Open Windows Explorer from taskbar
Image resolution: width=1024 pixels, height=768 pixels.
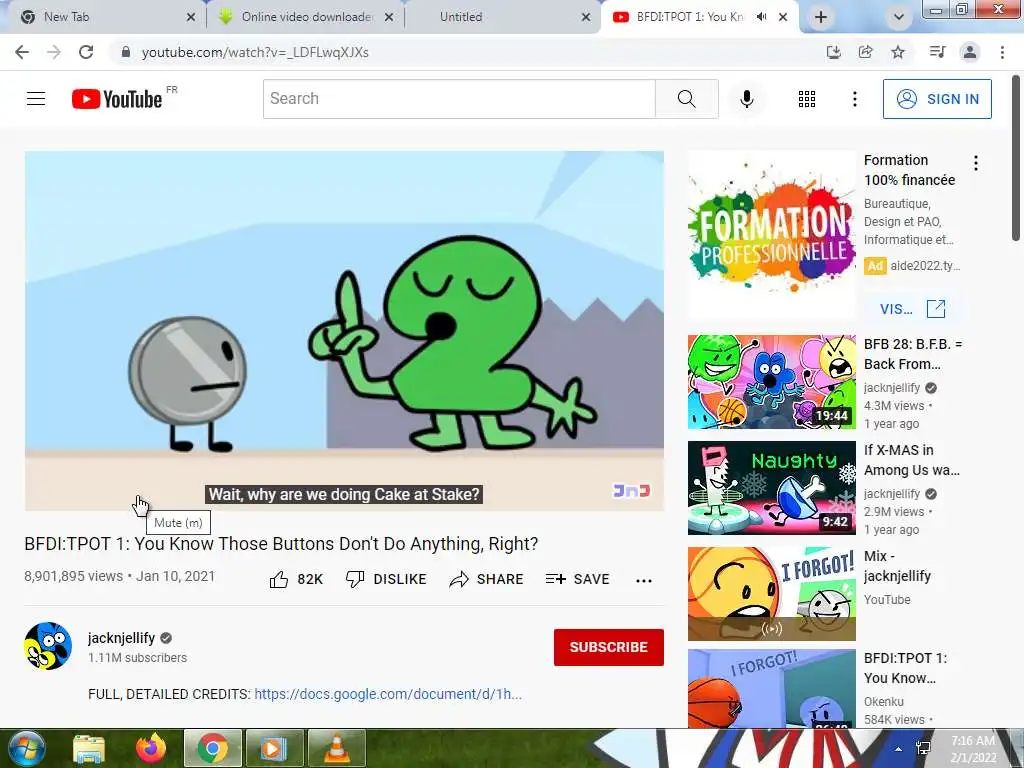tap(89, 748)
